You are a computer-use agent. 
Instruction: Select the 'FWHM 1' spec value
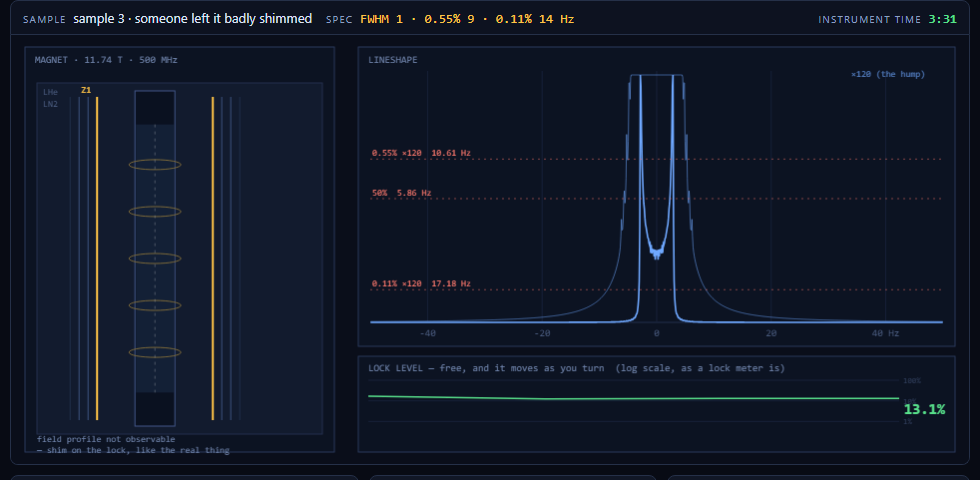tap(381, 19)
